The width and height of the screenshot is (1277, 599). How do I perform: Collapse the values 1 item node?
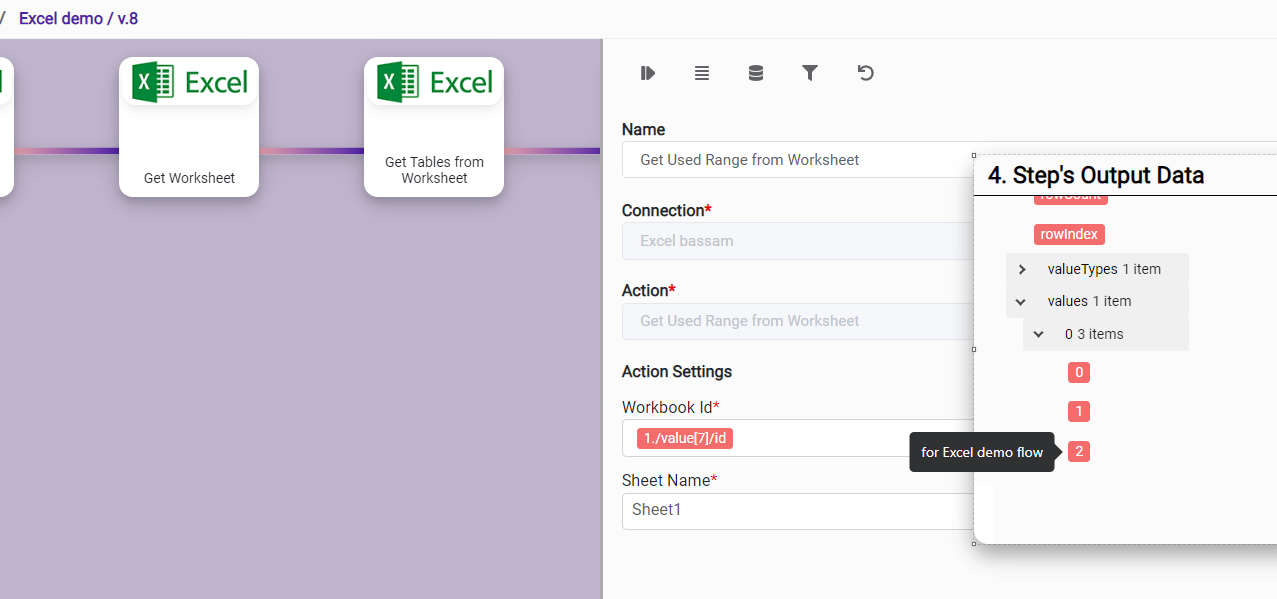tap(1021, 301)
